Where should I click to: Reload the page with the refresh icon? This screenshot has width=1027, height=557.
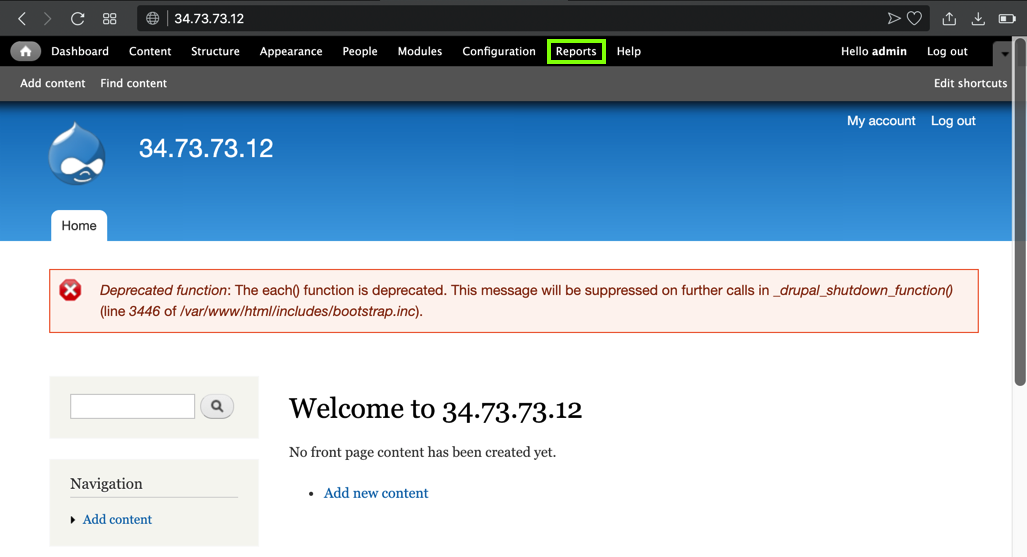77,18
